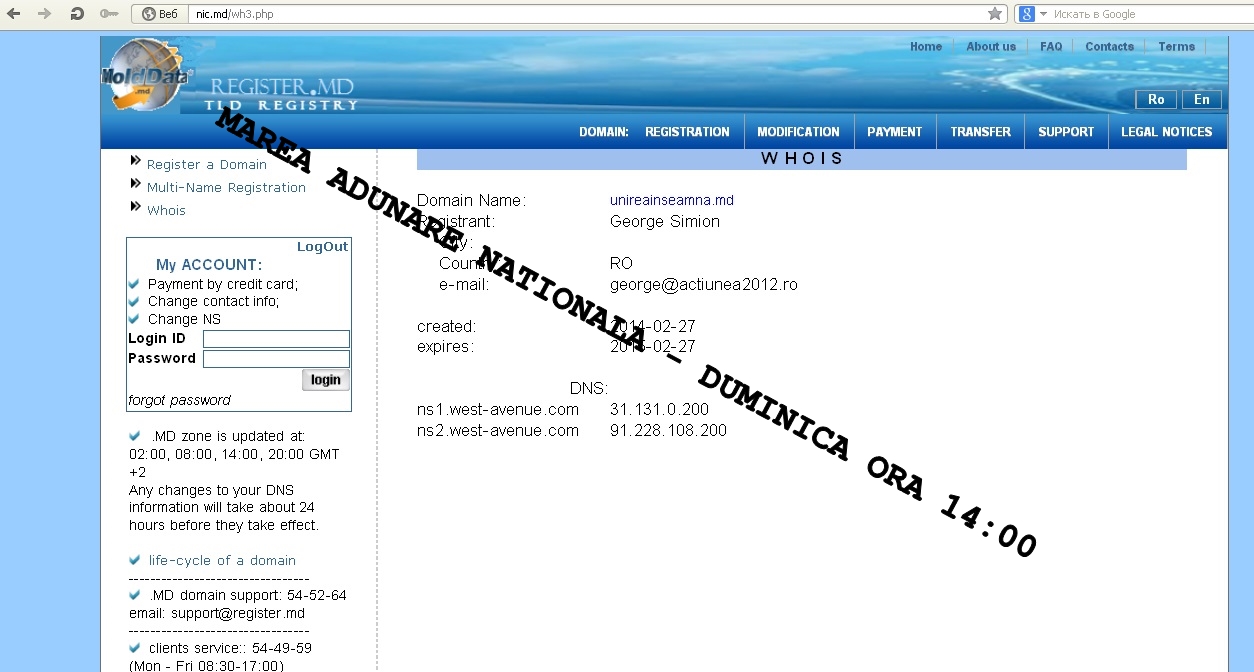
Task: Open Whois sidebar link
Action: [166, 211]
